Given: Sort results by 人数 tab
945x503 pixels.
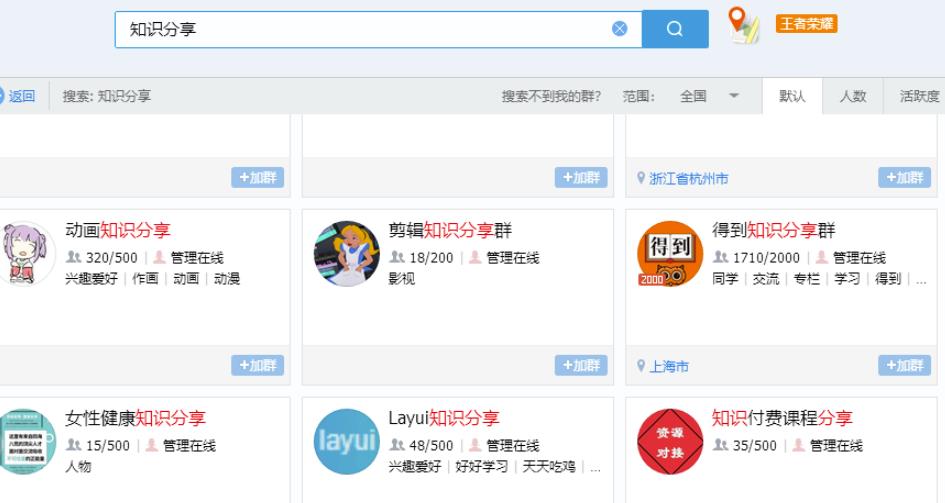Looking at the screenshot, I should tap(852, 96).
